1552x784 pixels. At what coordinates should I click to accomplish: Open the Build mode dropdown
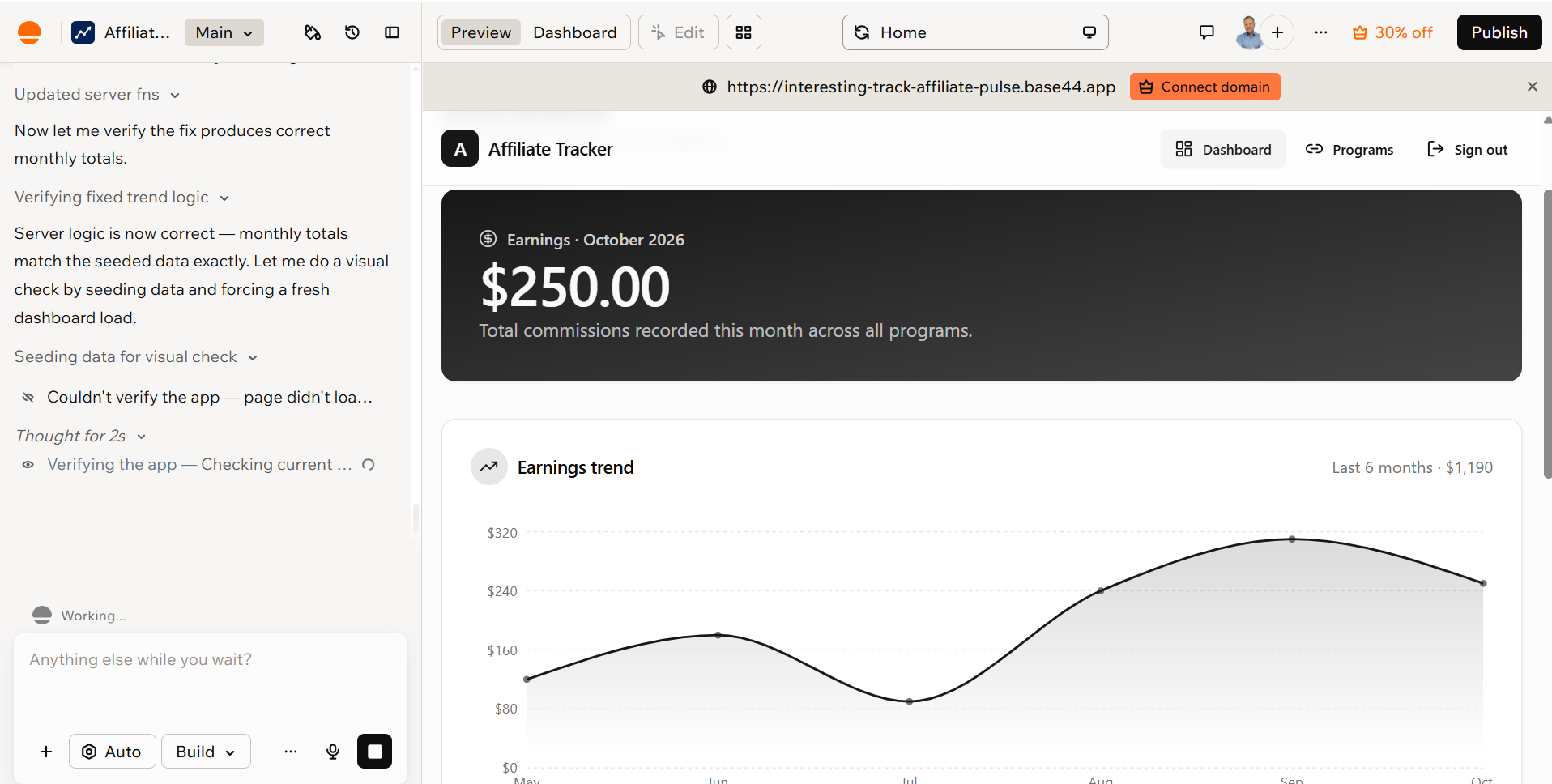click(x=206, y=752)
